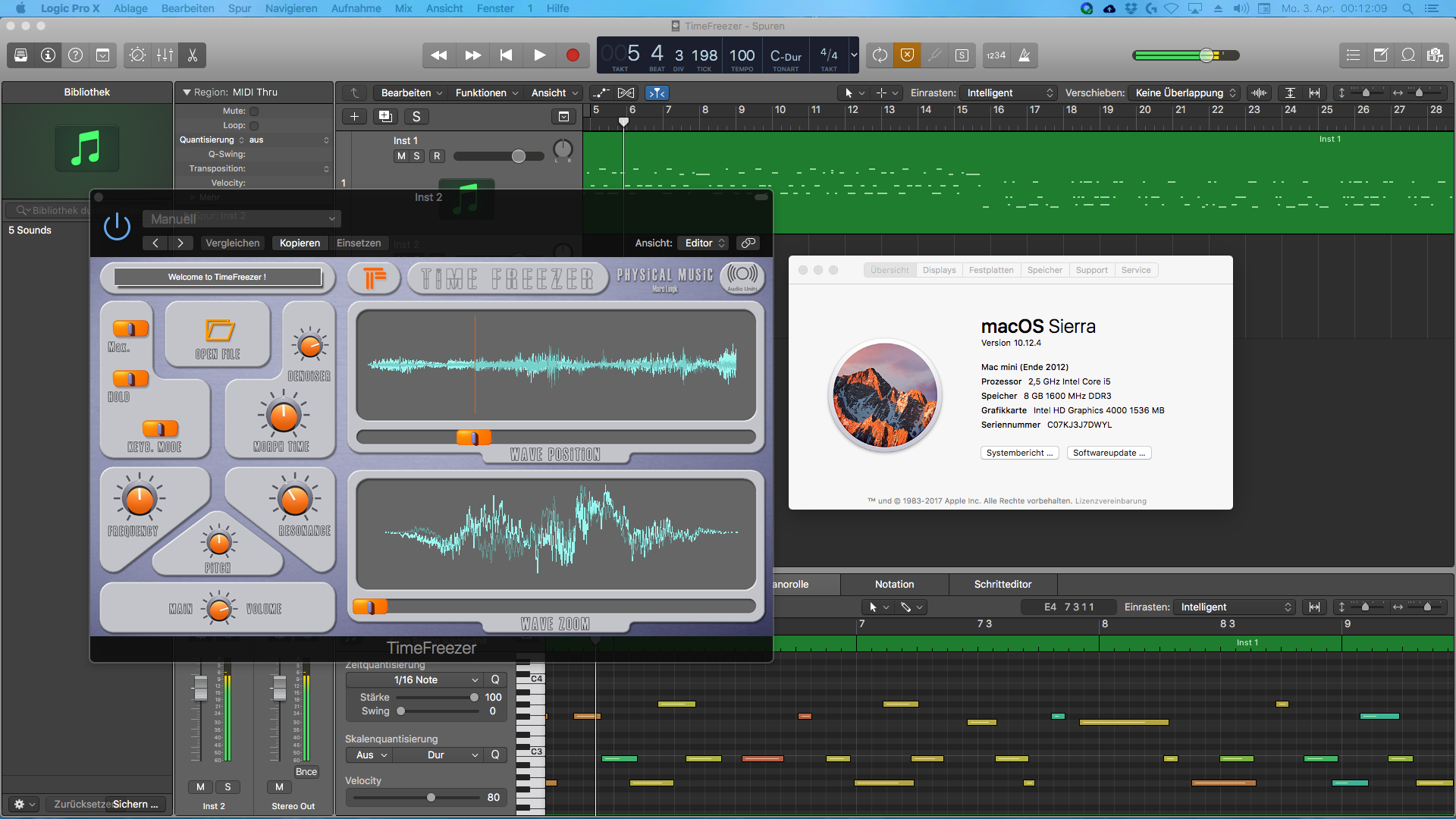This screenshot has height=819, width=1456.
Task: Open the Smart Controls toolbar button
Action: click(x=137, y=55)
